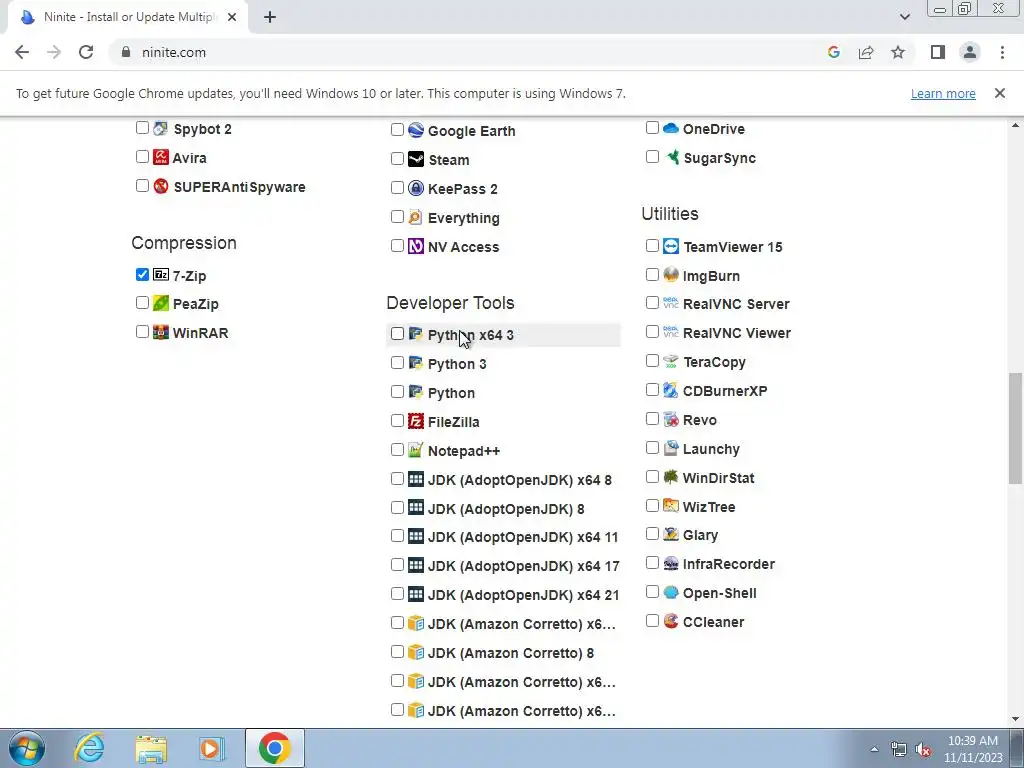This screenshot has height=768, width=1024.
Task: Open Windows Media Player from taskbar
Action: point(211,748)
